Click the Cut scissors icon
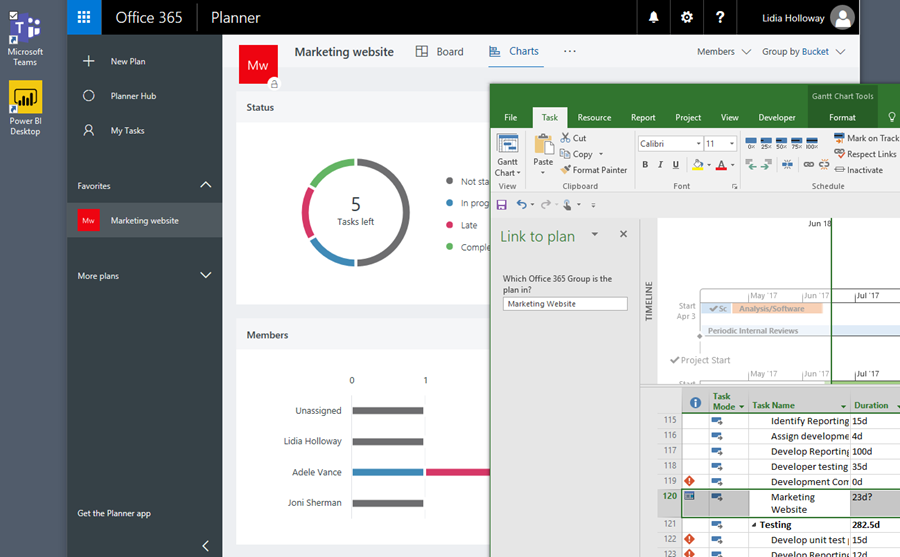The width and height of the screenshot is (900, 557). pos(566,138)
